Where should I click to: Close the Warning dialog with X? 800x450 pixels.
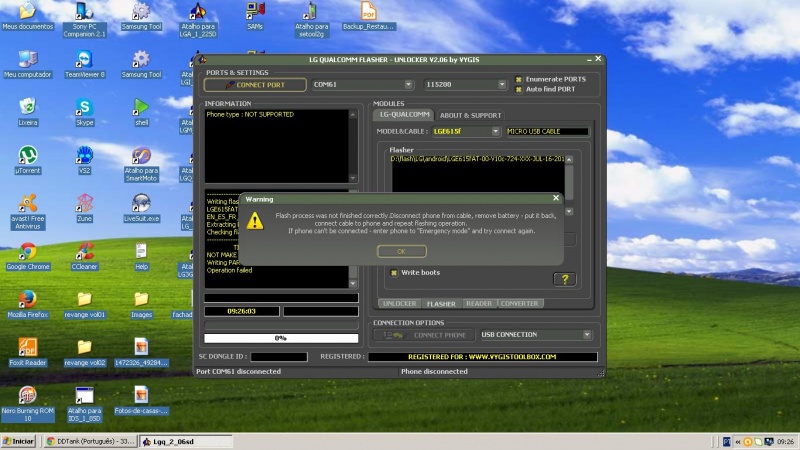(x=556, y=198)
